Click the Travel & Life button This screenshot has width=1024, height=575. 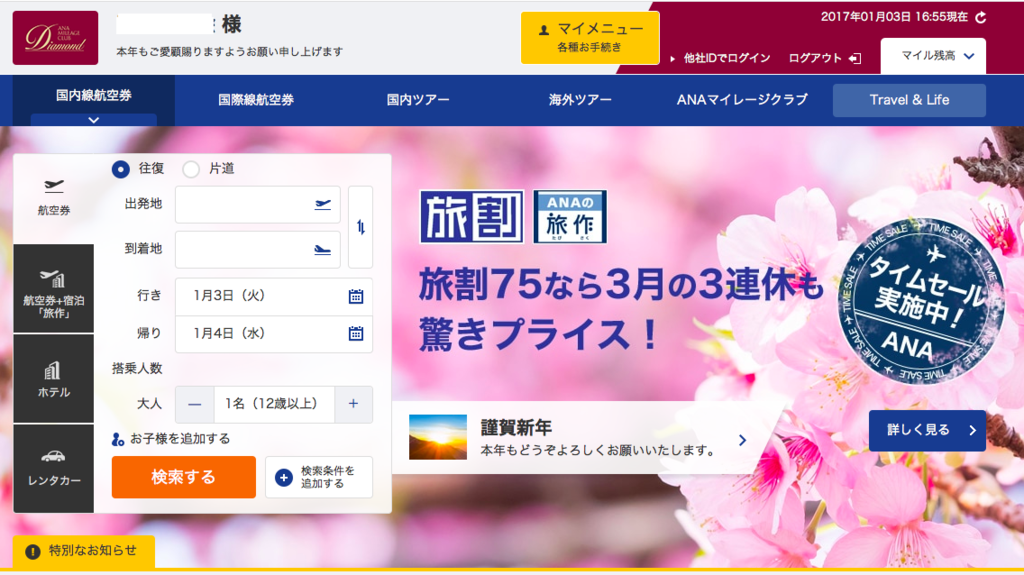tap(909, 100)
